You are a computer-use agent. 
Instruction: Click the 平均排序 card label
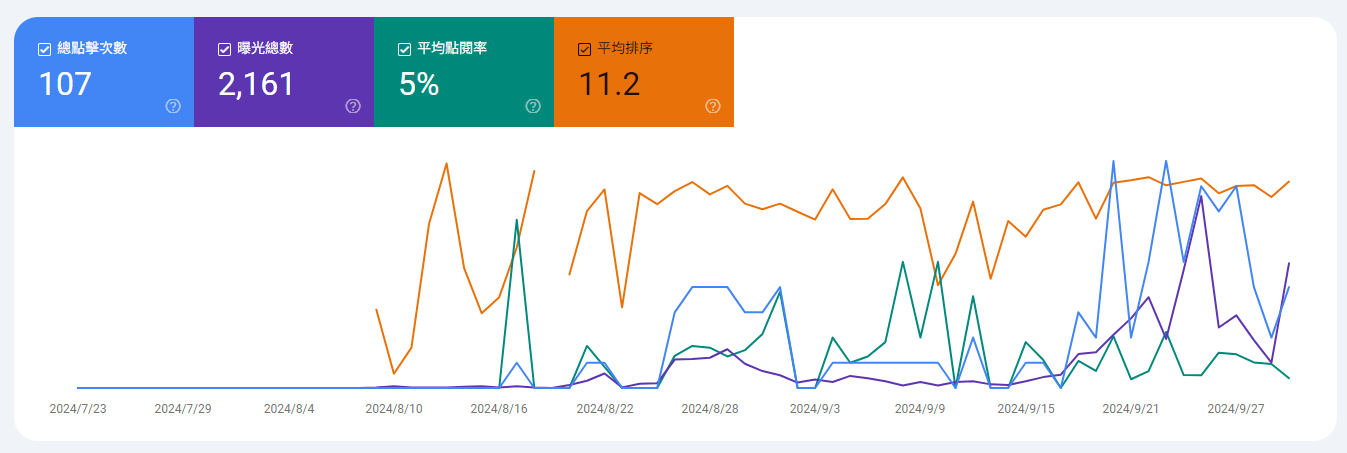(625, 48)
